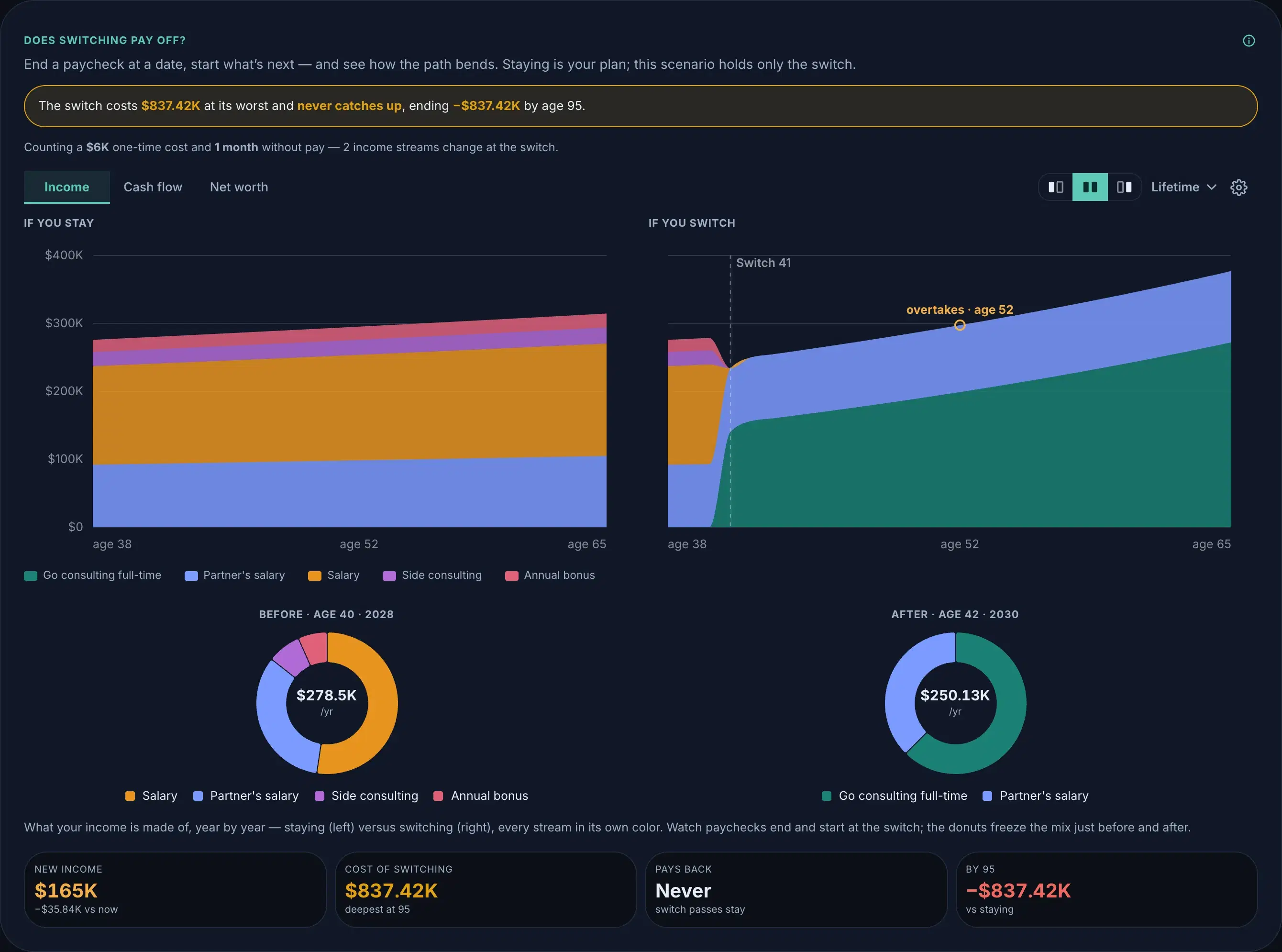The height and width of the screenshot is (952, 1282).
Task: Click the "IF YOU STAY" chart heading
Action: pos(59,223)
